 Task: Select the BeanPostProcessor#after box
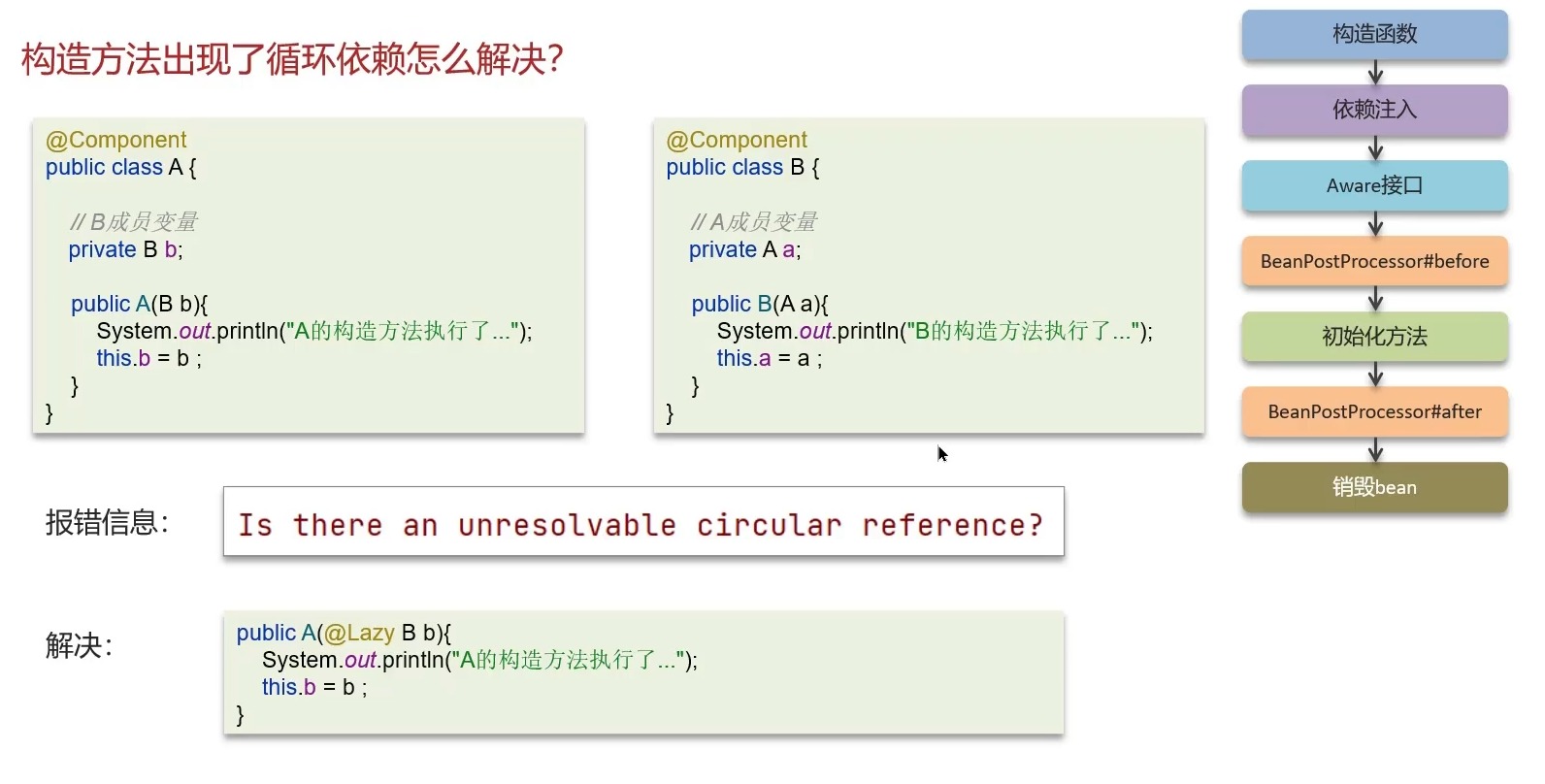(x=1374, y=411)
